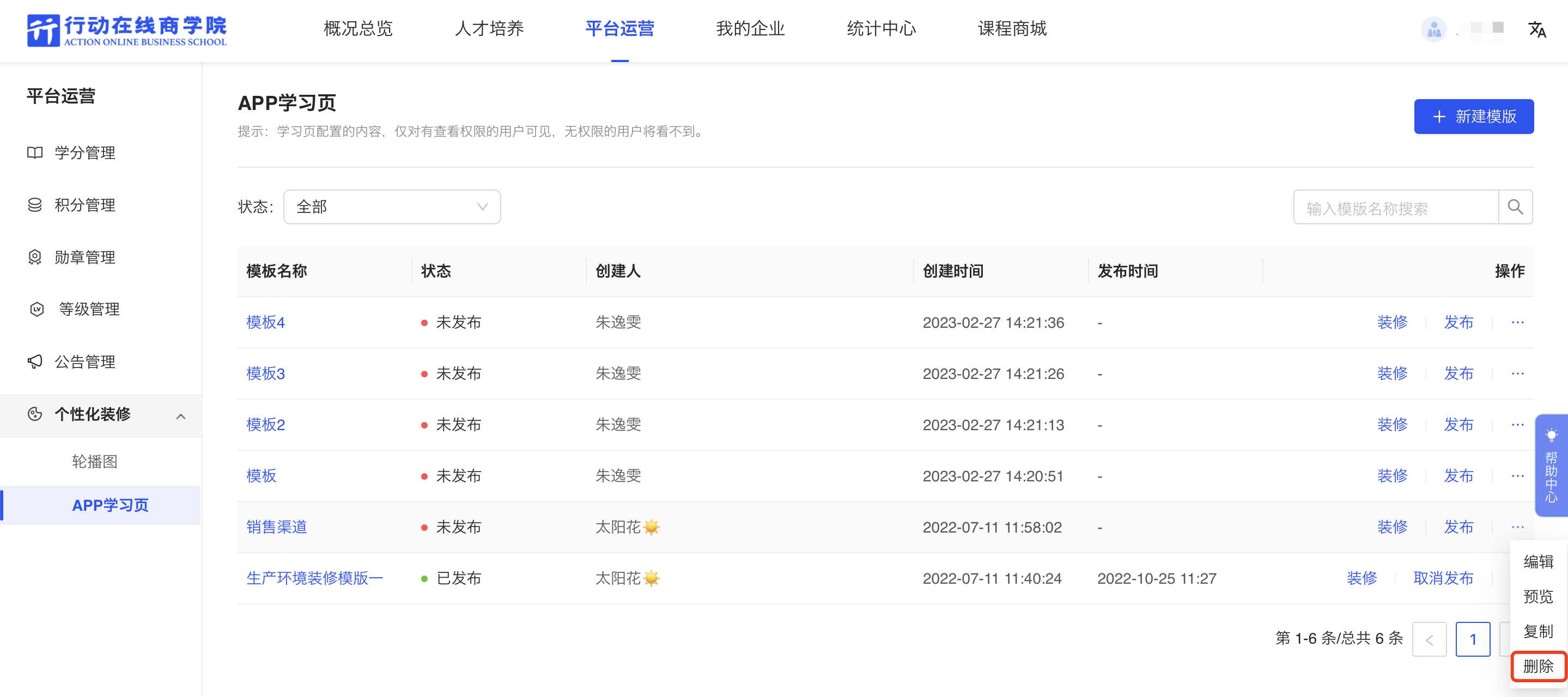Open APP学习页 in the sidebar
The image size is (1568, 697).
point(100,505)
